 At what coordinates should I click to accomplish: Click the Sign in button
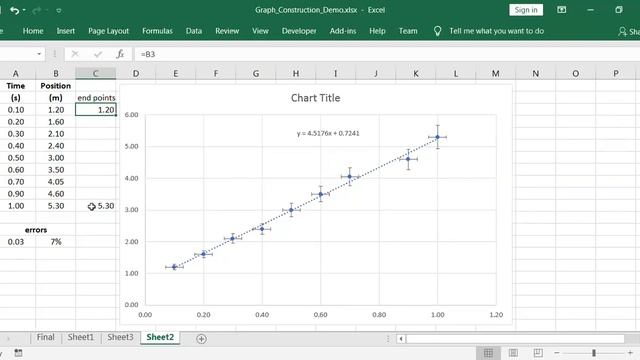[526, 10]
